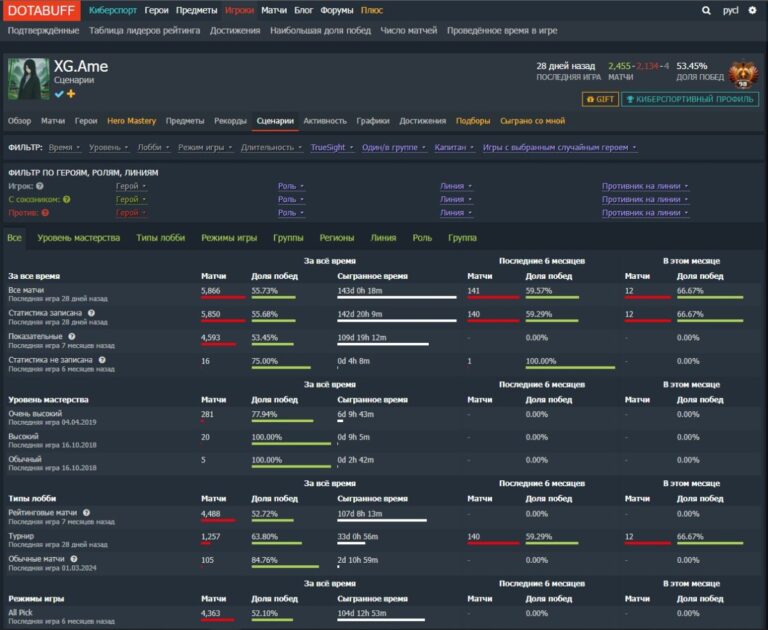Image resolution: width=768 pixels, height=630 pixels.
Task: Switch to Обзор profile tab
Action: tap(20, 121)
